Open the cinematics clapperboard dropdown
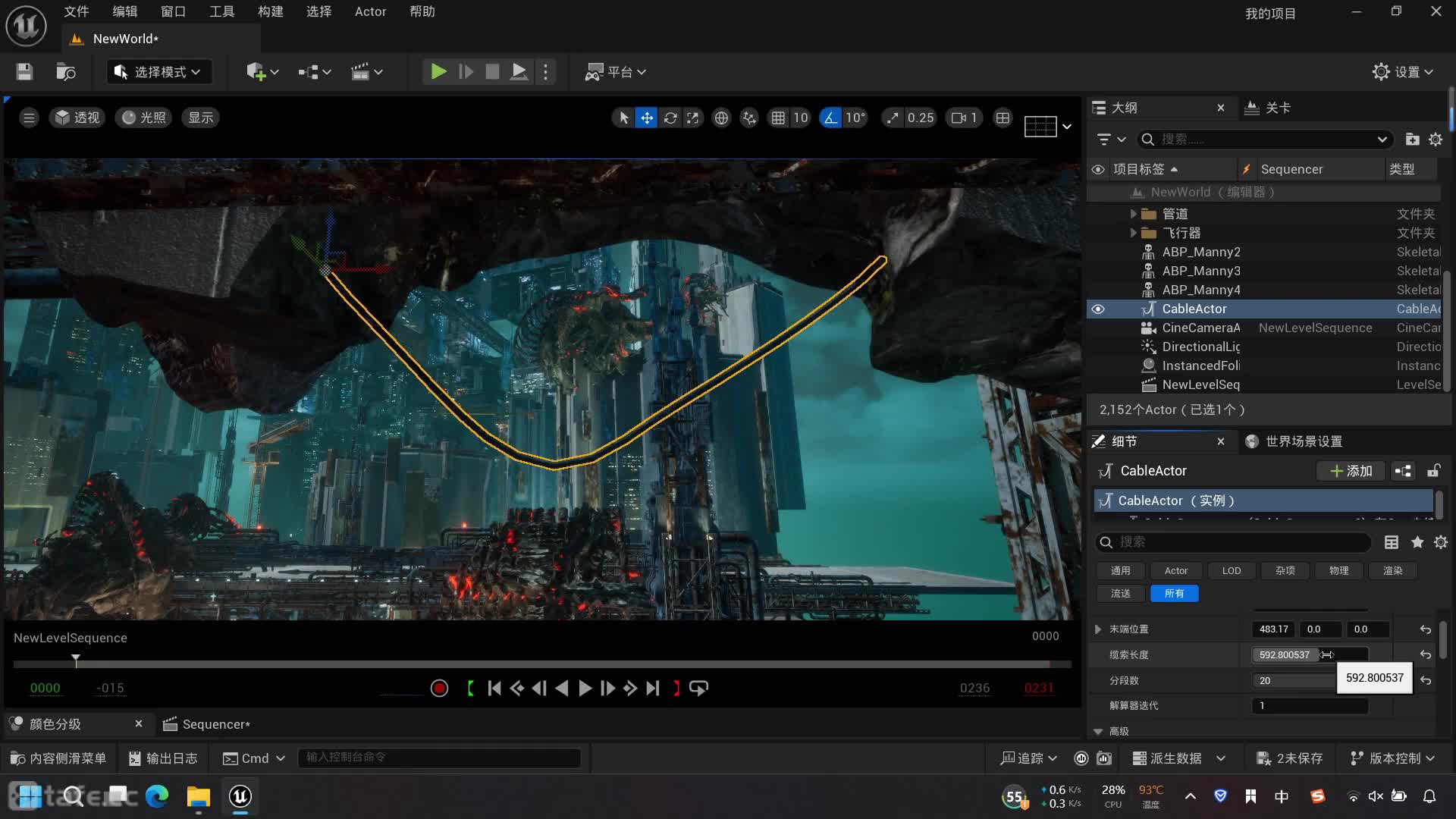The image size is (1456, 819). tap(366, 72)
